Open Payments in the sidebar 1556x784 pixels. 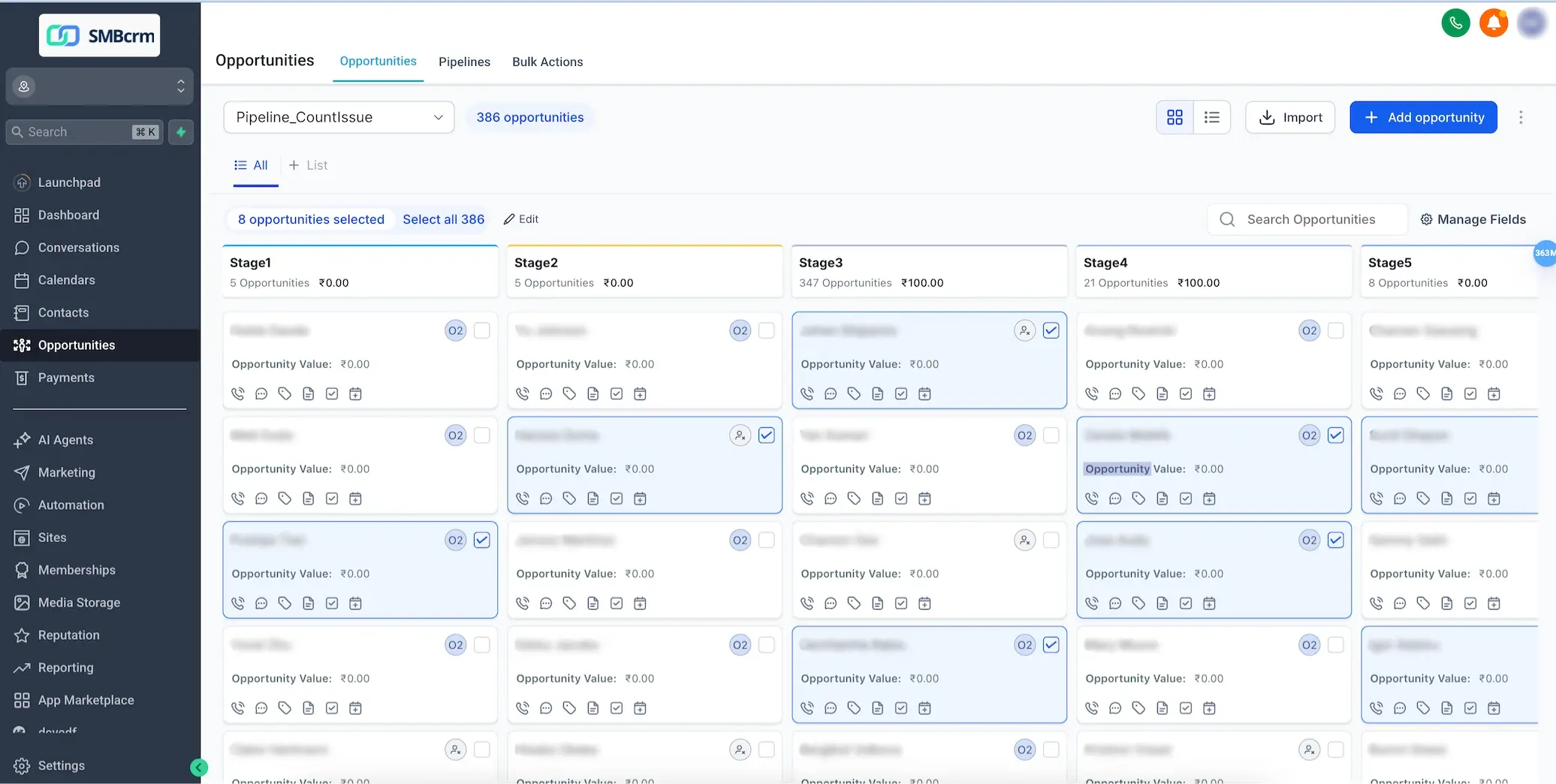(66, 378)
